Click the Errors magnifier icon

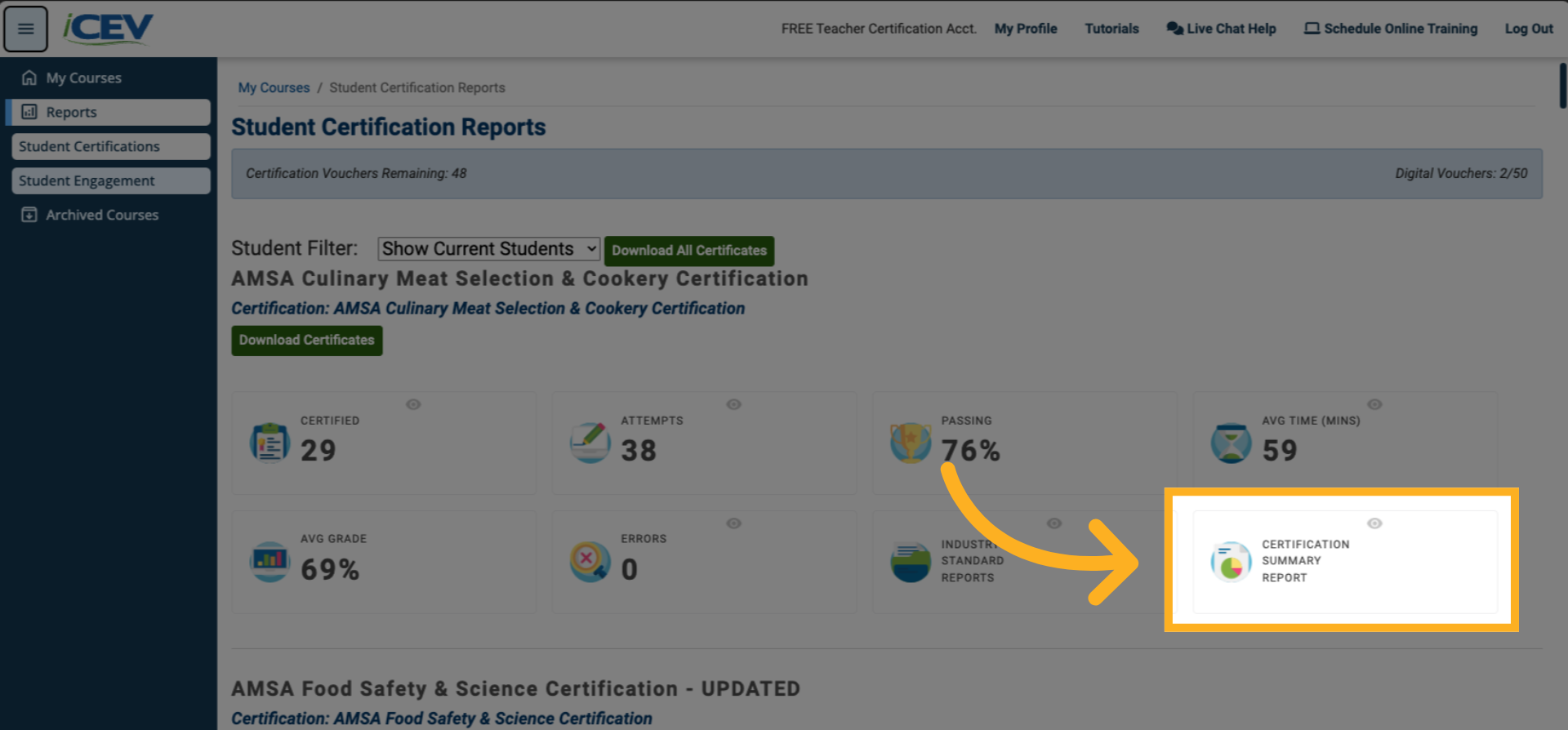590,562
